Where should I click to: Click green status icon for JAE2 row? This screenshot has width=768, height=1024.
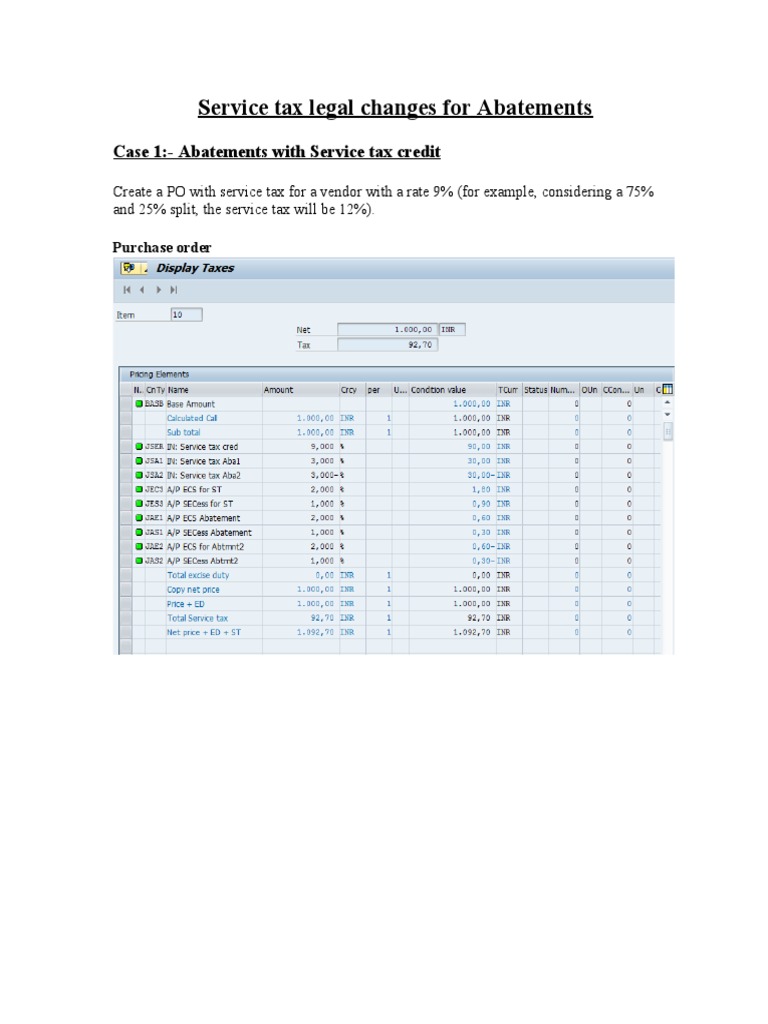[139, 547]
